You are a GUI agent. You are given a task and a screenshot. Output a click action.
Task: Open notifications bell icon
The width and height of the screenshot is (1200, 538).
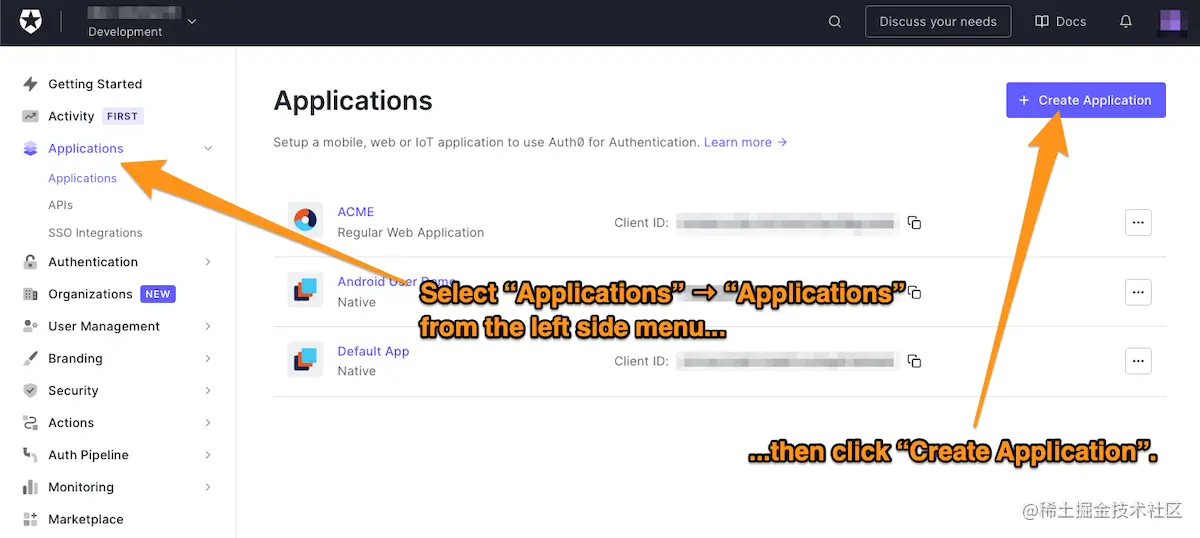pyautogui.click(x=1126, y=21)
